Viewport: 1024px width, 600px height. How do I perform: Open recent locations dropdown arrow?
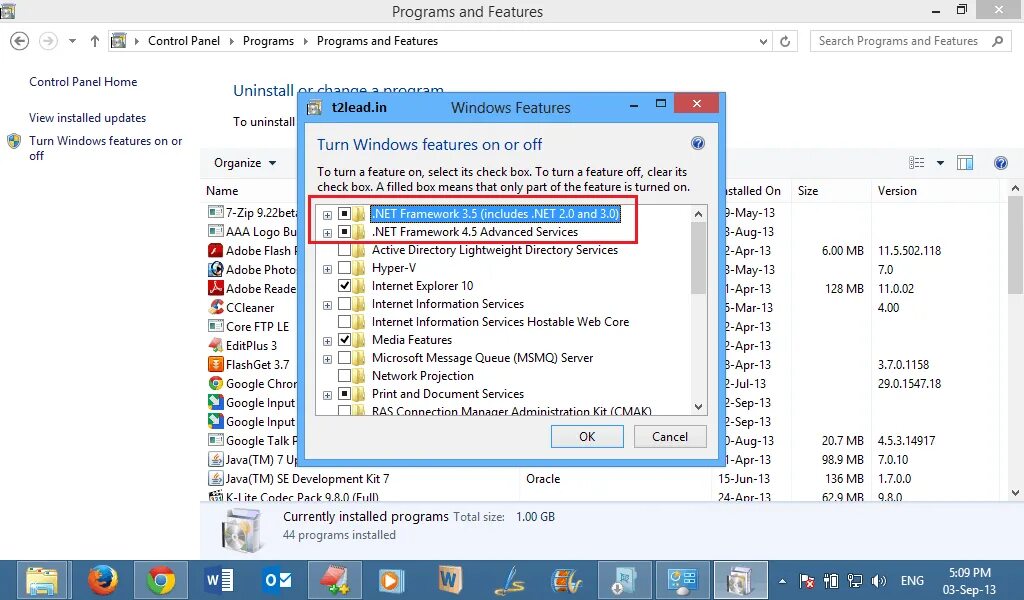72,41
